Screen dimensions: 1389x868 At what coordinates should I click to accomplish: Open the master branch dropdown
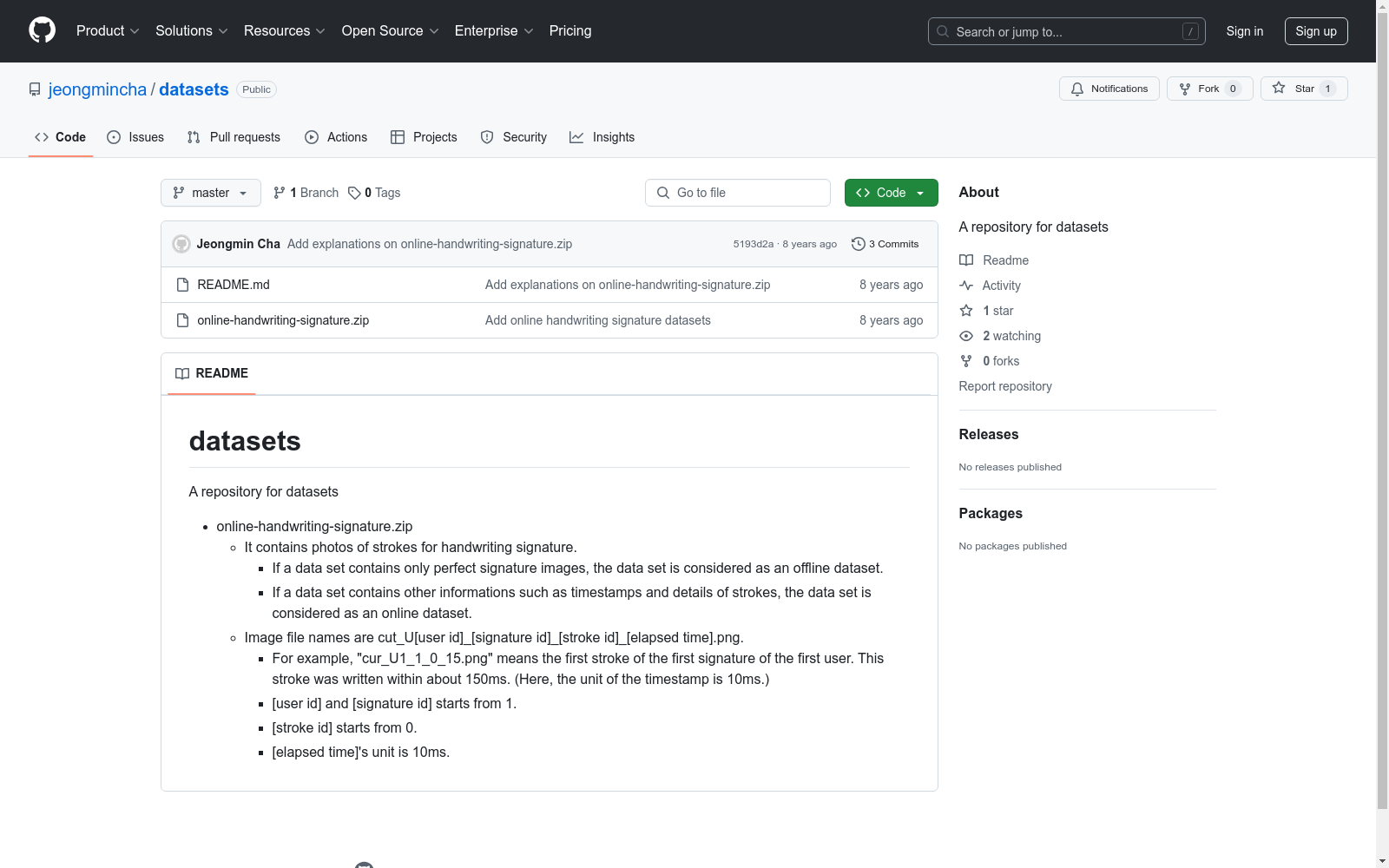(x=211, y=193)
